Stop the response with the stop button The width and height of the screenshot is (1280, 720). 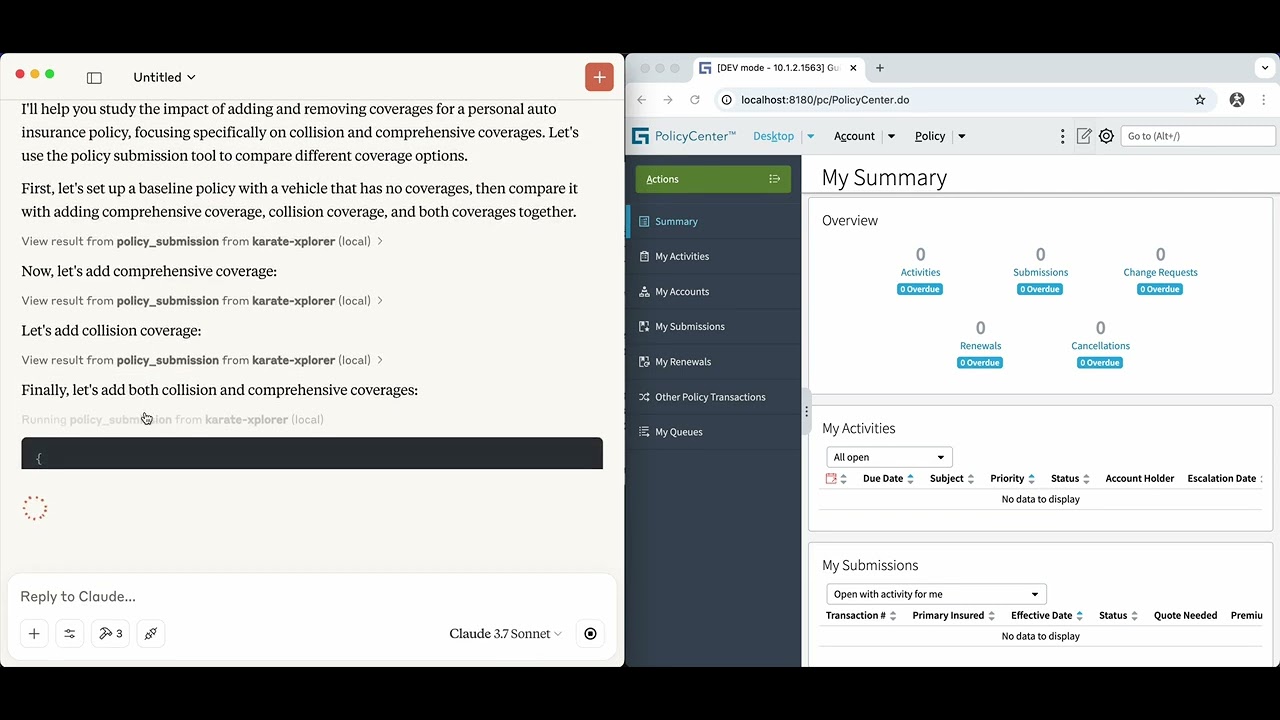pos(590,633)
